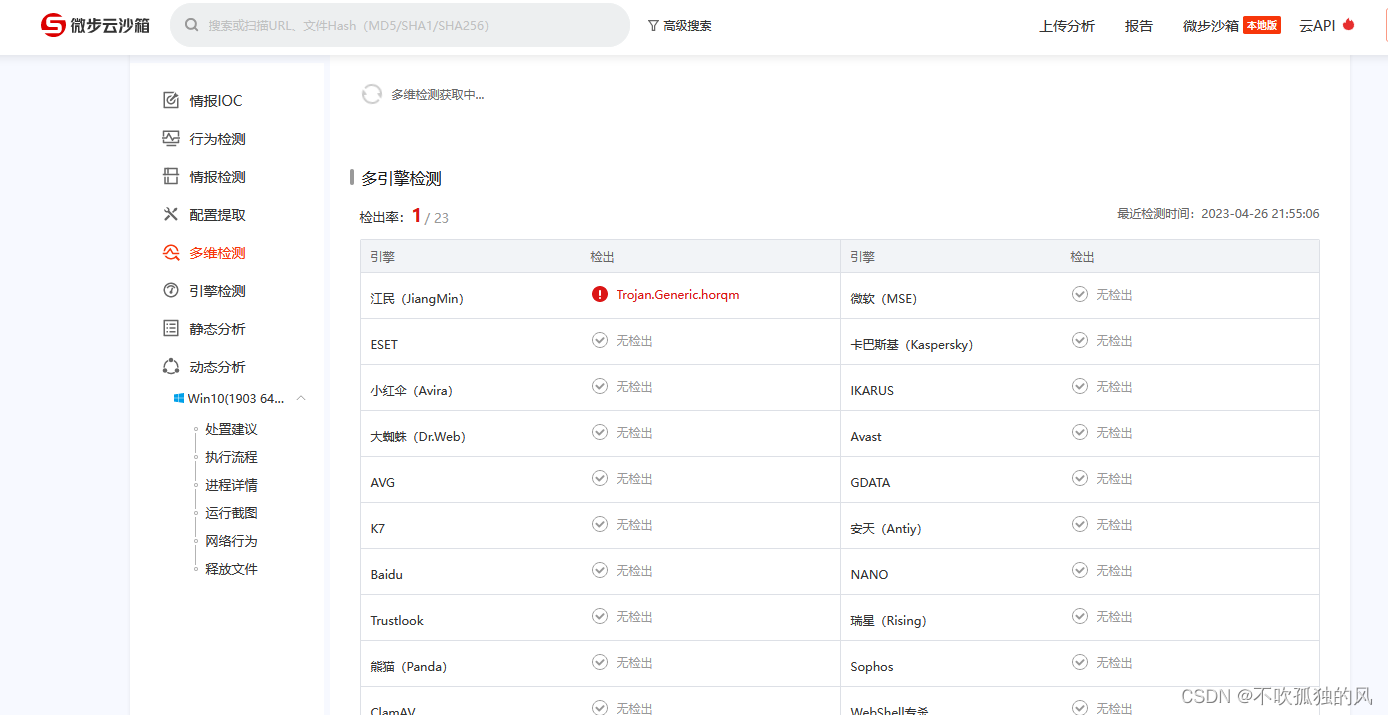The width and height of the screenshot is (1388, 715).
Task: Click the check icon in GDATA row
Action: click(1080, 478)
